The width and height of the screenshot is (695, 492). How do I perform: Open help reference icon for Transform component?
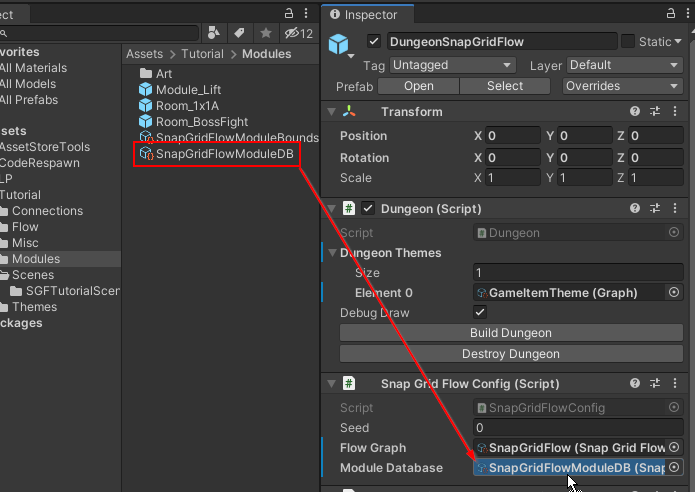[635, 112]
